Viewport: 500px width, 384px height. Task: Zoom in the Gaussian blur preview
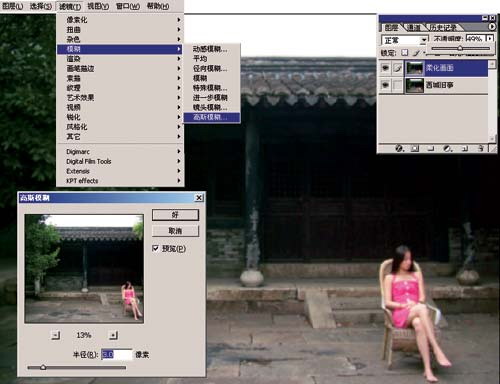(113, 335)
